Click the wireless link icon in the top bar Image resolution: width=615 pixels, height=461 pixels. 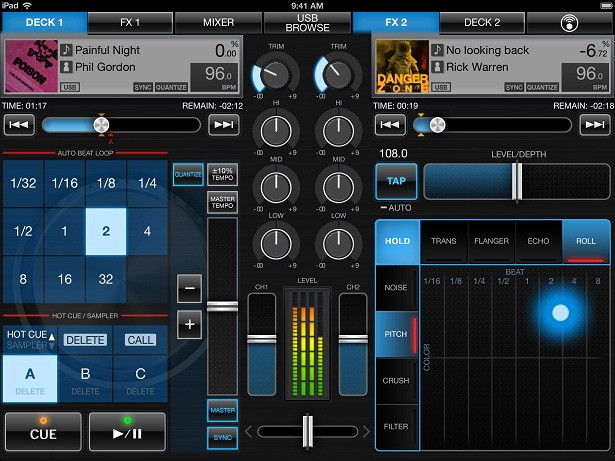tap(570, 22)
